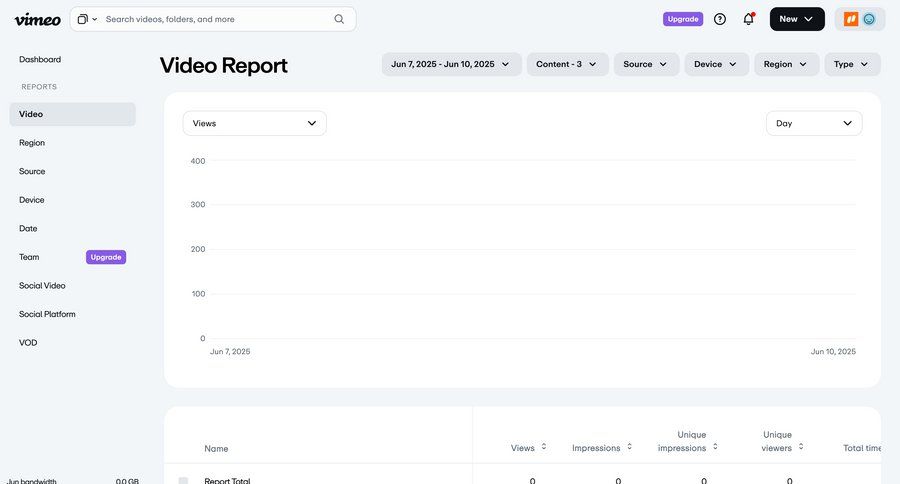Expand the Type filter dropdown
900x484 pixels.
click(852, 64)
